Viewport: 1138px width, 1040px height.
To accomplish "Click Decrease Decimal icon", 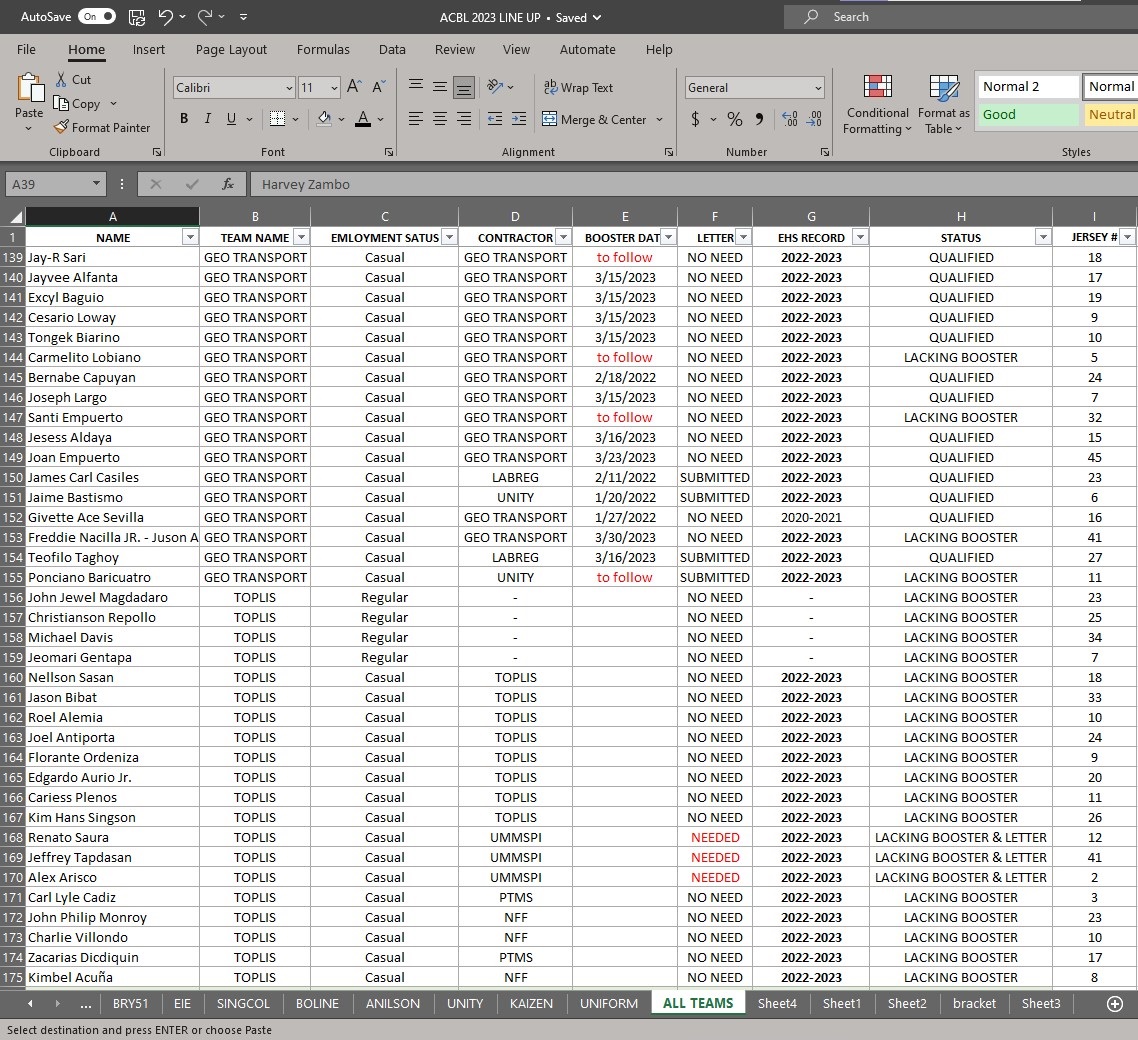I will click(x=814, y=119).
